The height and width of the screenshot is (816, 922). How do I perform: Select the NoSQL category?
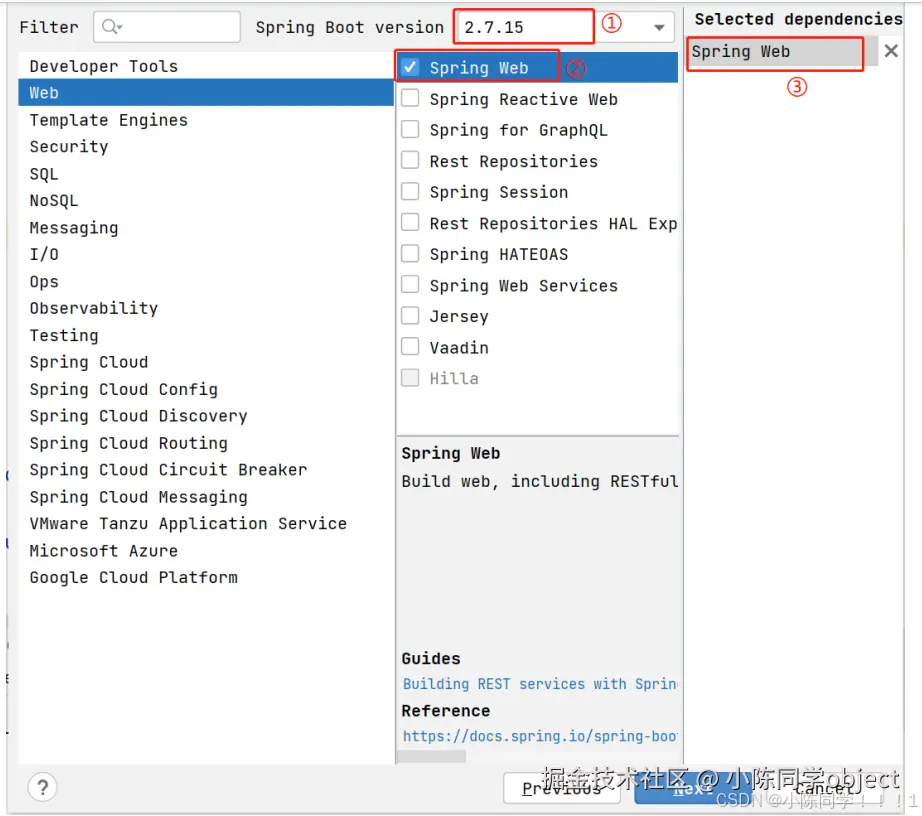click(206, 200)
